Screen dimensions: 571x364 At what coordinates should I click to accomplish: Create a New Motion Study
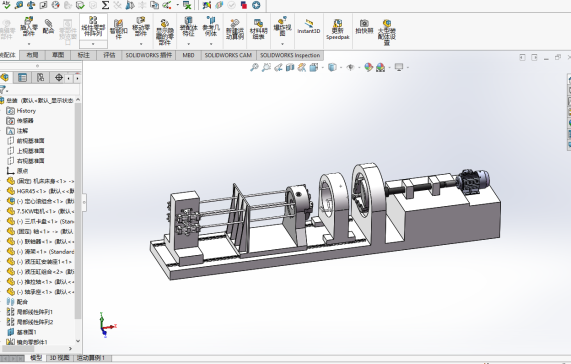pyautogui.click(x=235, y=30)
